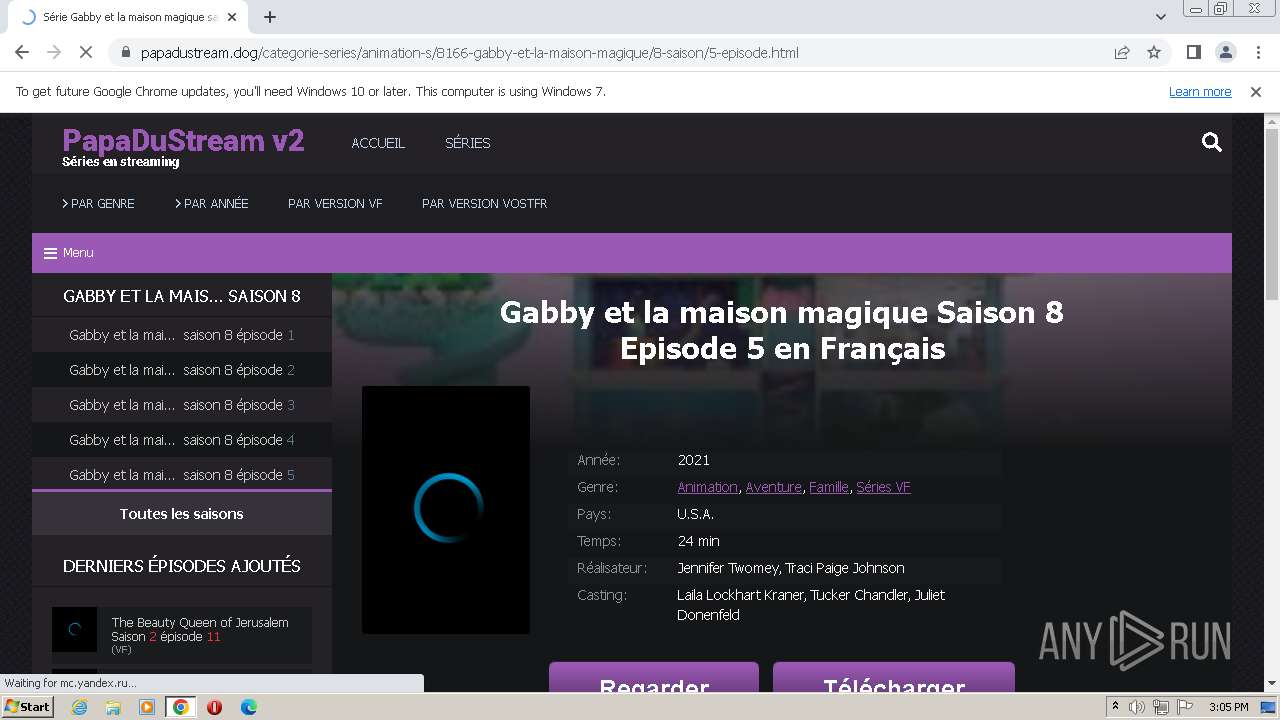The image size is (1280, 720).
Task: Click the '24 min' duration value
Action: [698, 541]
